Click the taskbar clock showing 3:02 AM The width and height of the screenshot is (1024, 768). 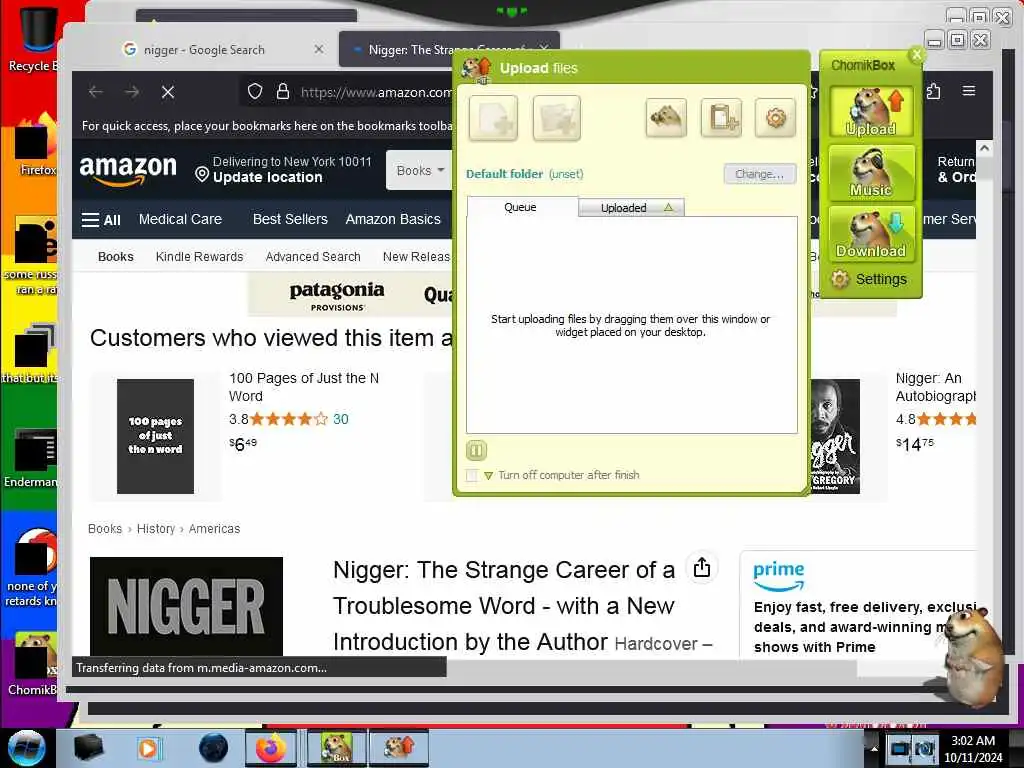[973, 749]
